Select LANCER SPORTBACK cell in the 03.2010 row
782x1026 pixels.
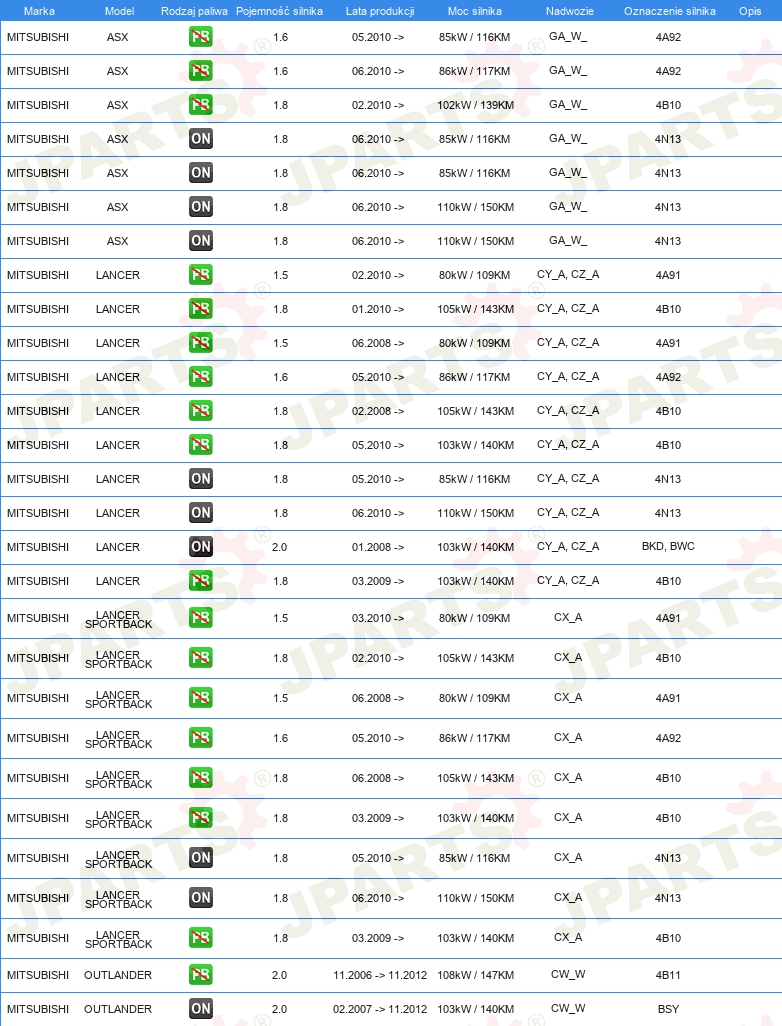(x=118, y=620)
